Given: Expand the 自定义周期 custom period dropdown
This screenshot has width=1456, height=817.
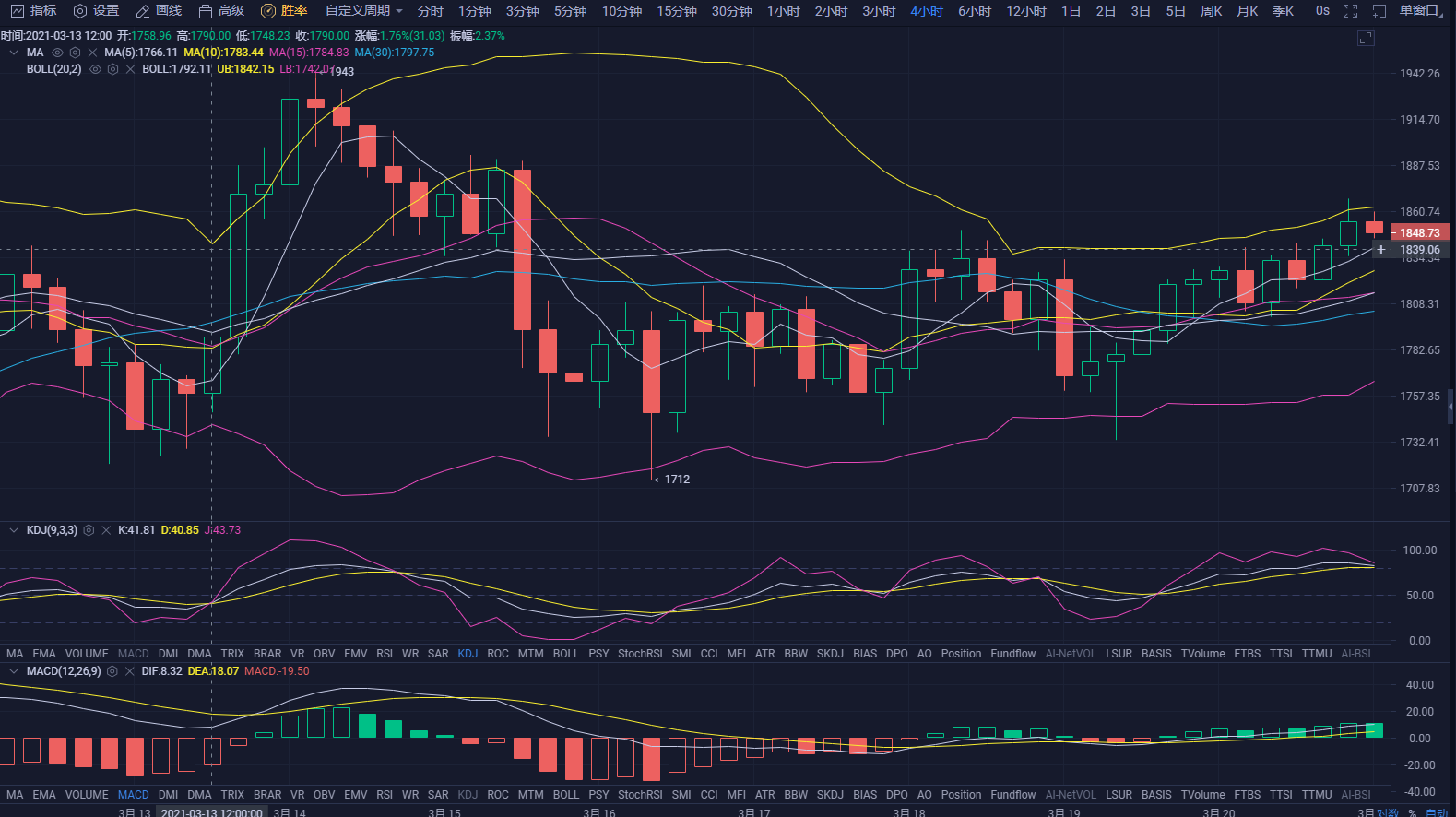Looking at the screenshot, I should point(363,11).
